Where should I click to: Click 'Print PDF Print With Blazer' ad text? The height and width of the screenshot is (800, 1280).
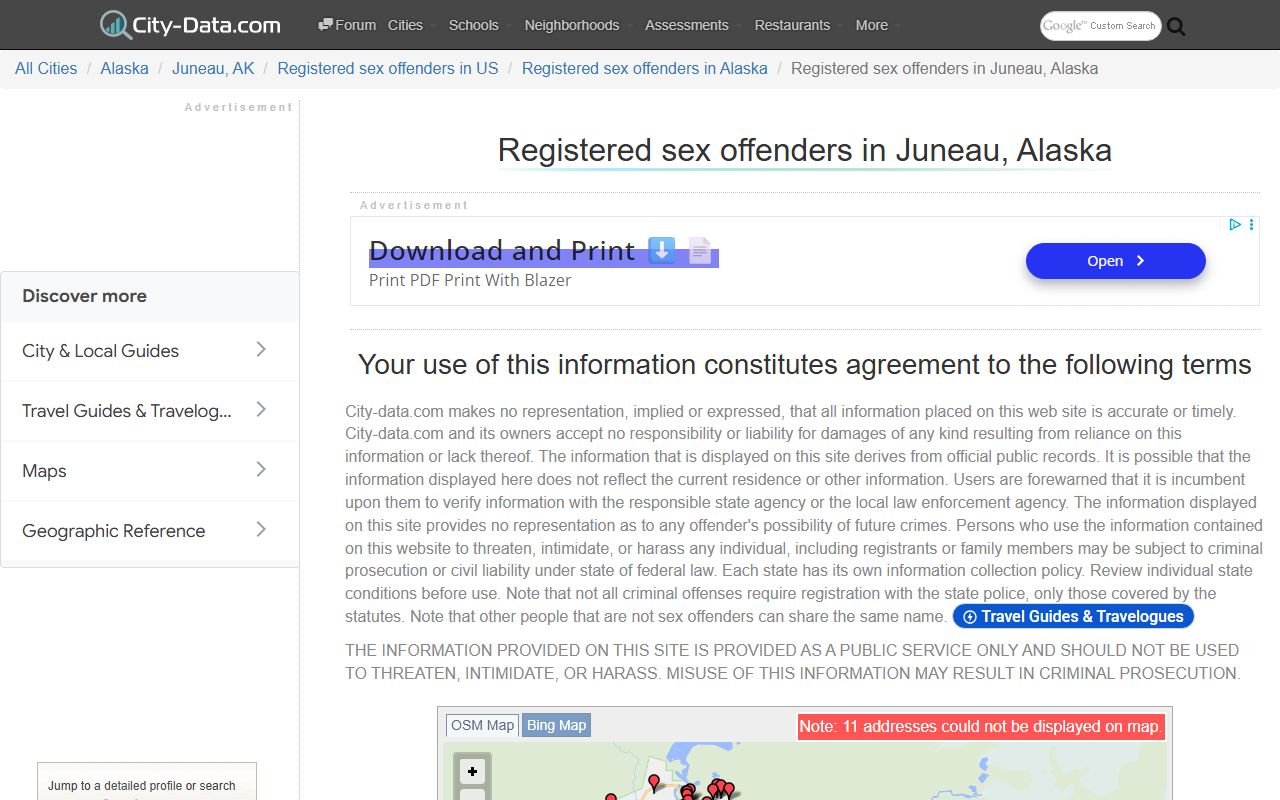[x=470, y=280]
